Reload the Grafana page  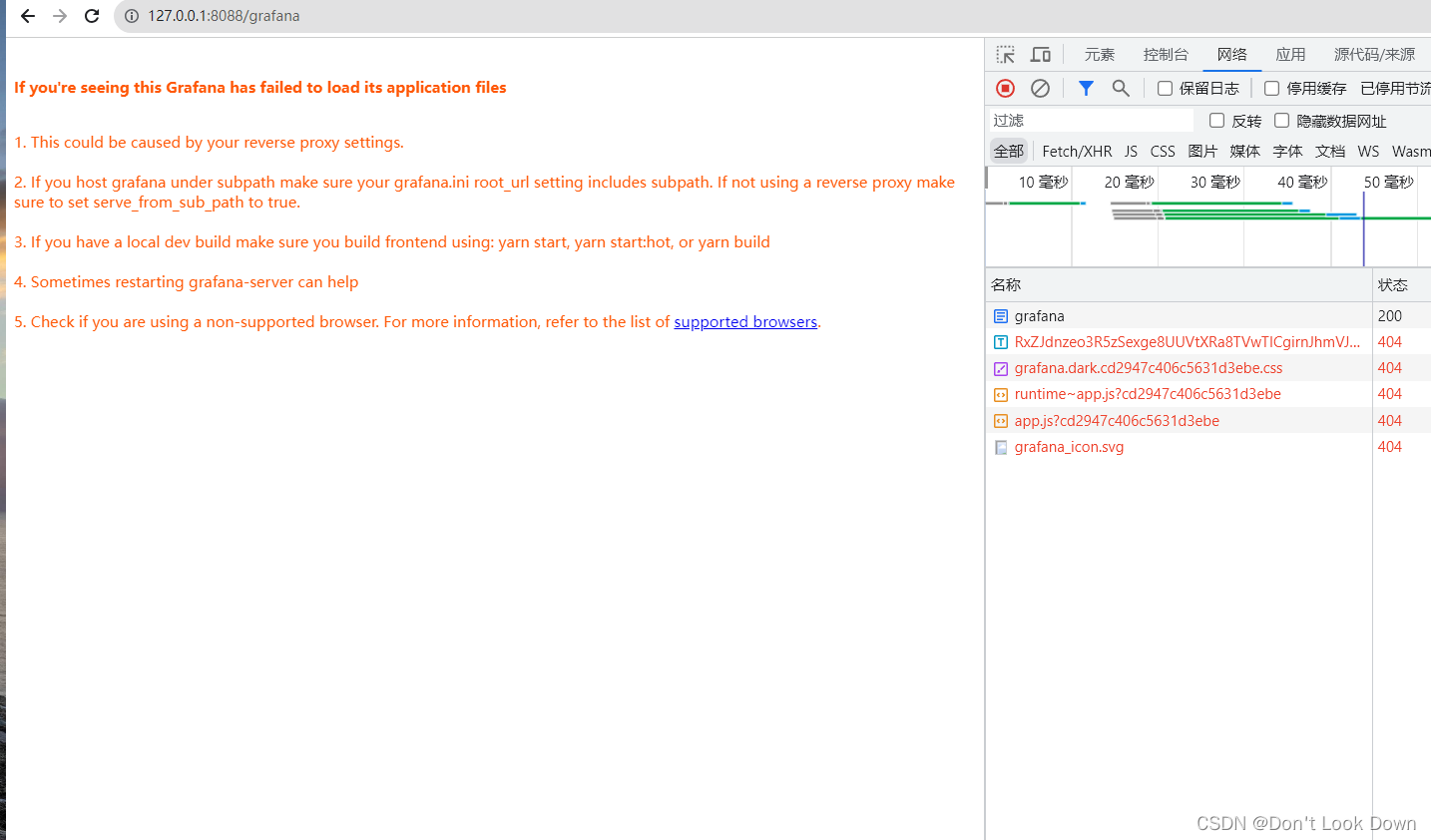pos(92,16)
